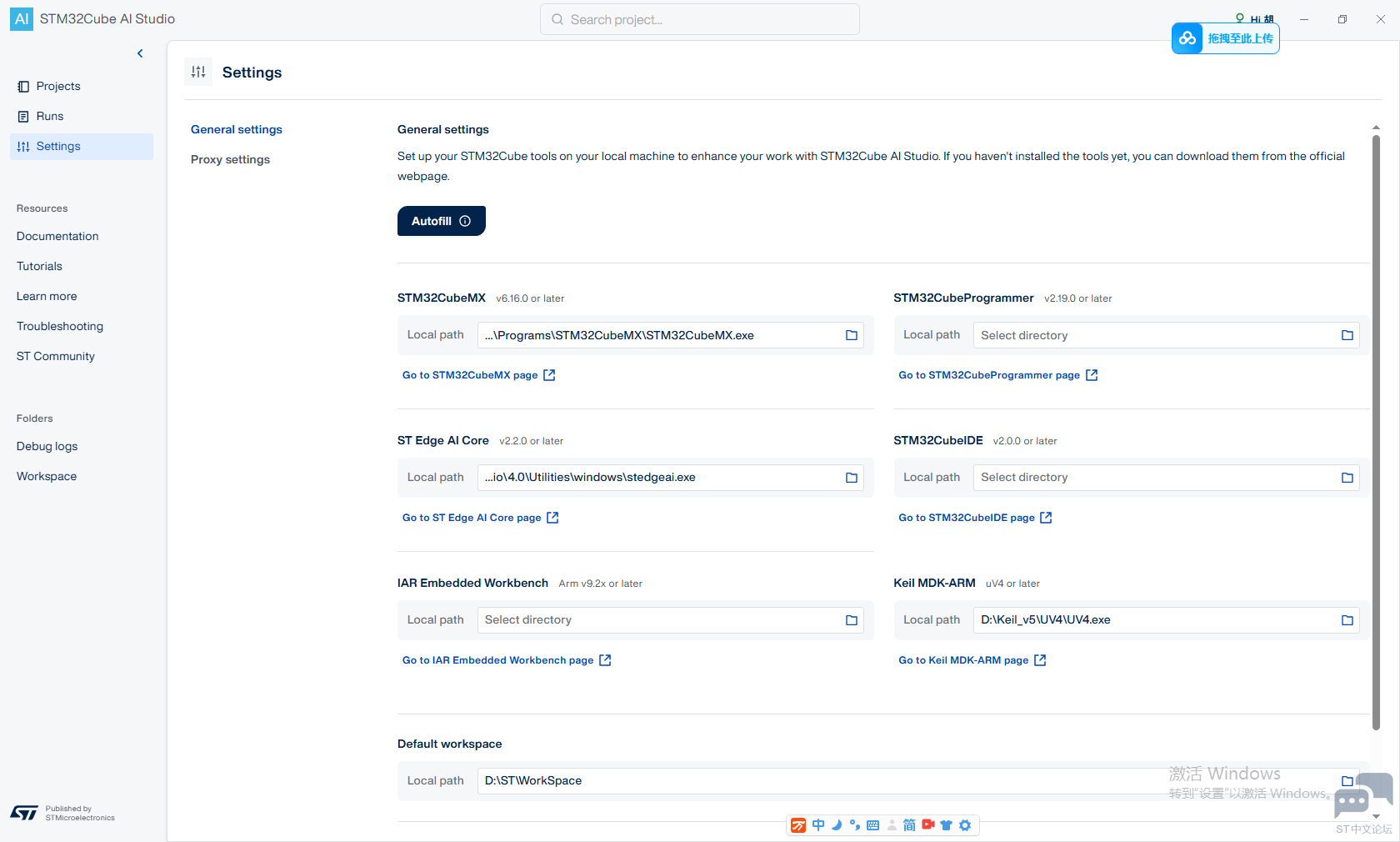Image resolution: width=1400 pixels, height=842 pixels.
Task: Click the ST logo at the sidebar bottom
Action: coord(24,813)
